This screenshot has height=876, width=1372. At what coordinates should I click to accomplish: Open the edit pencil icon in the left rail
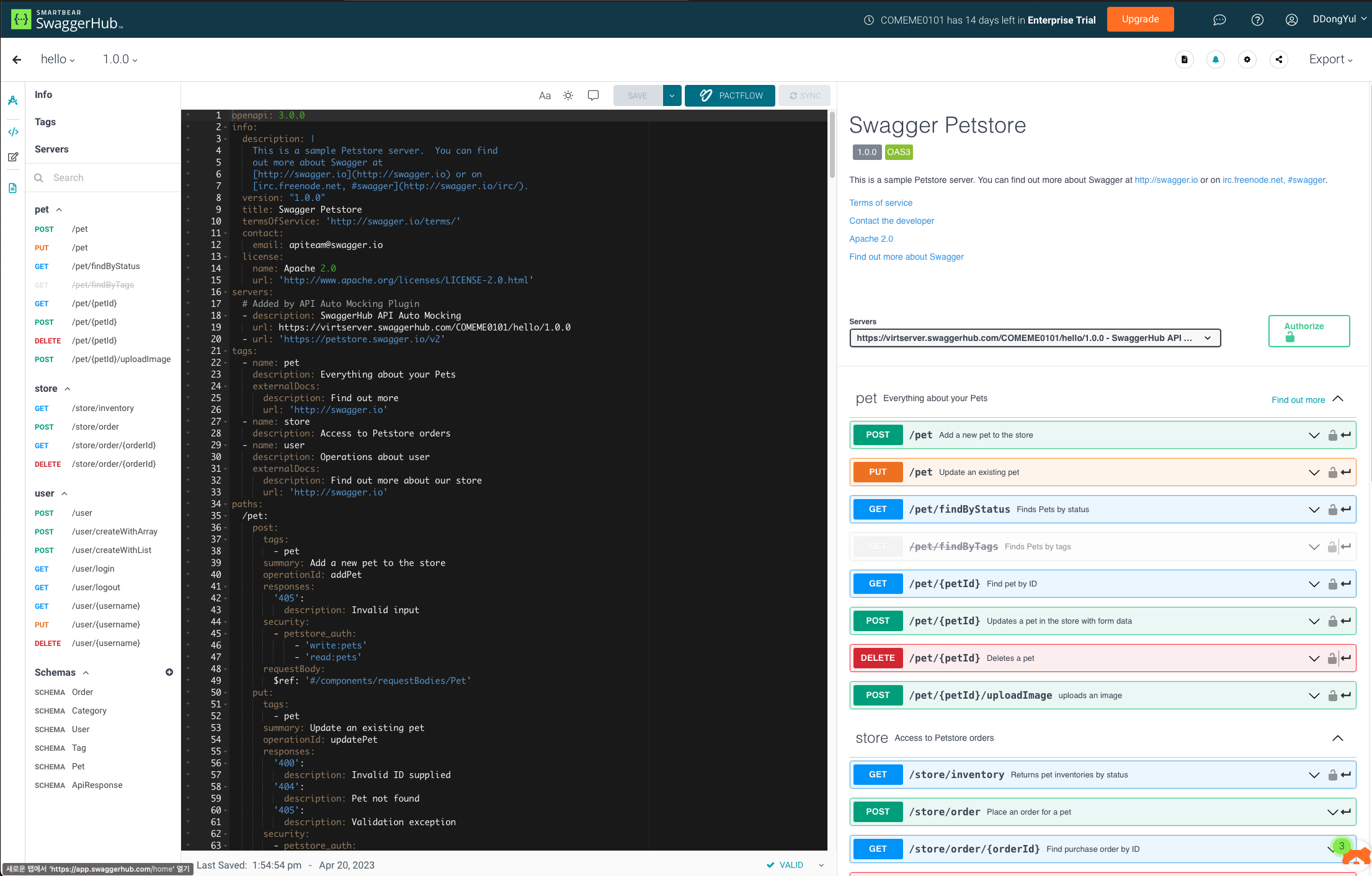tap(12, 157)
